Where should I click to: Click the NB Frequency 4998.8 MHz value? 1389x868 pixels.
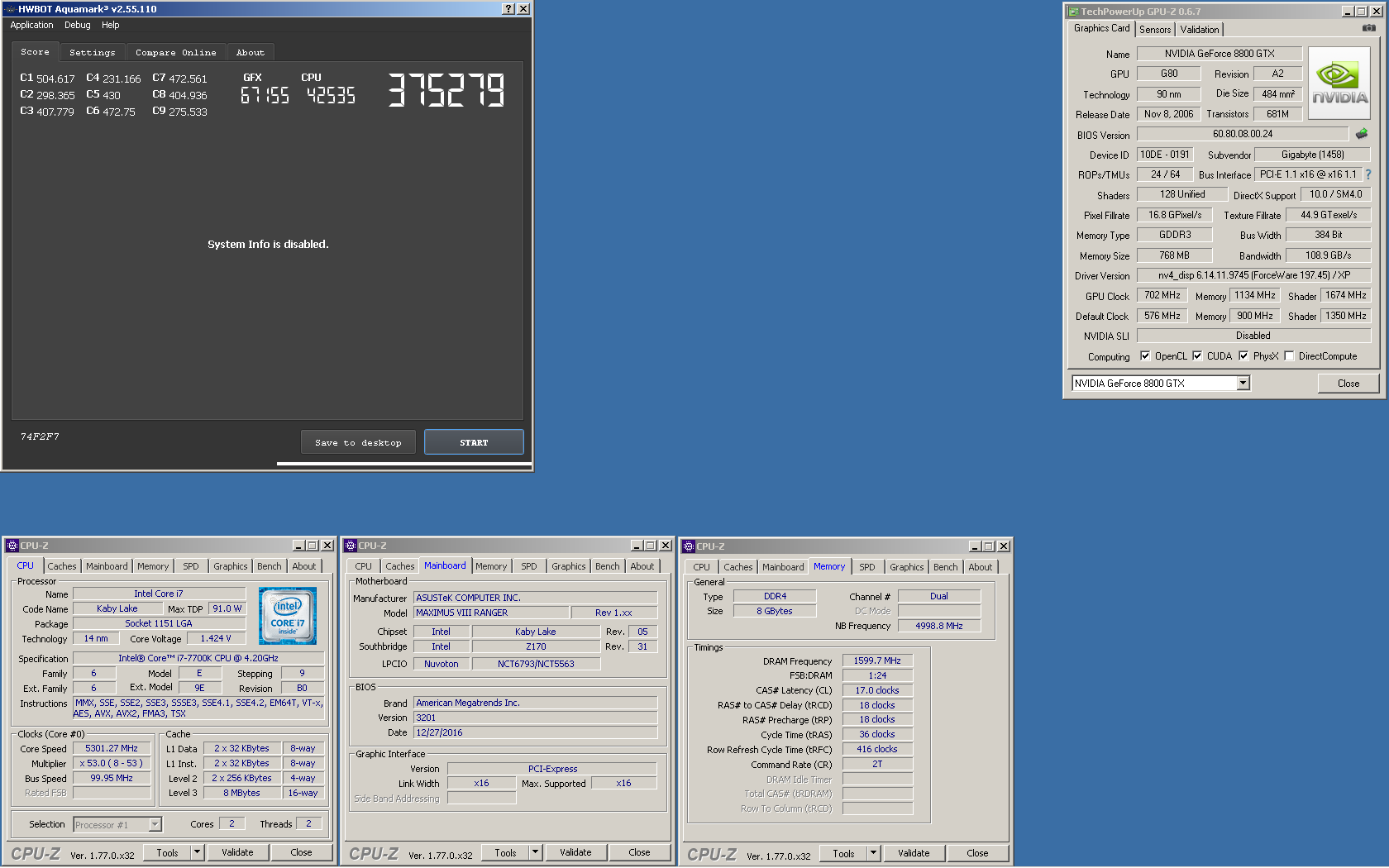[939, 626]
